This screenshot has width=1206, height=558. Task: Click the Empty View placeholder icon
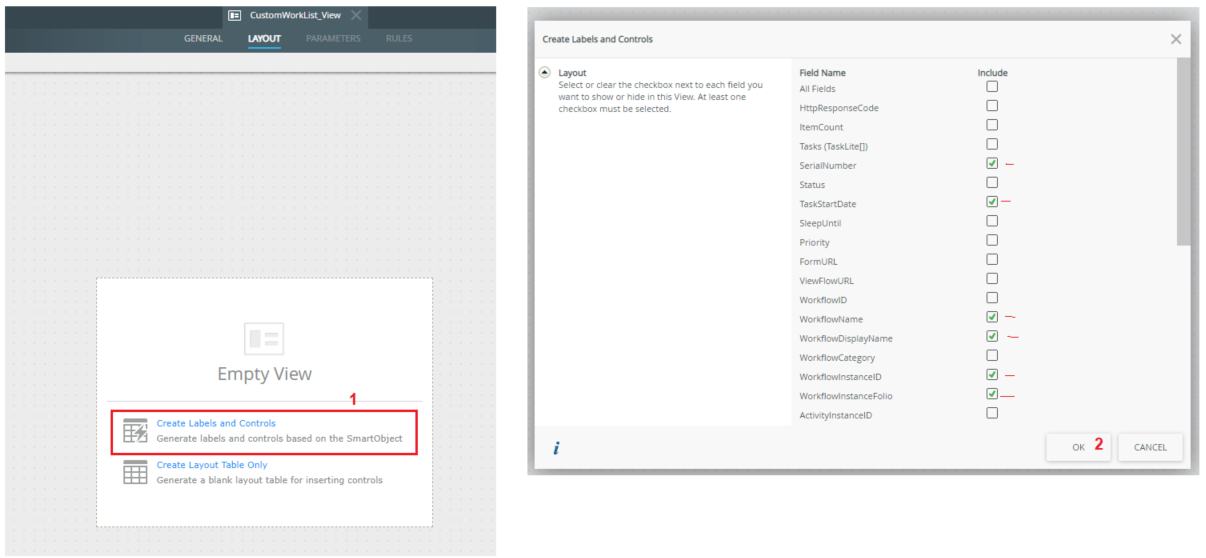(x=264, y=338)
